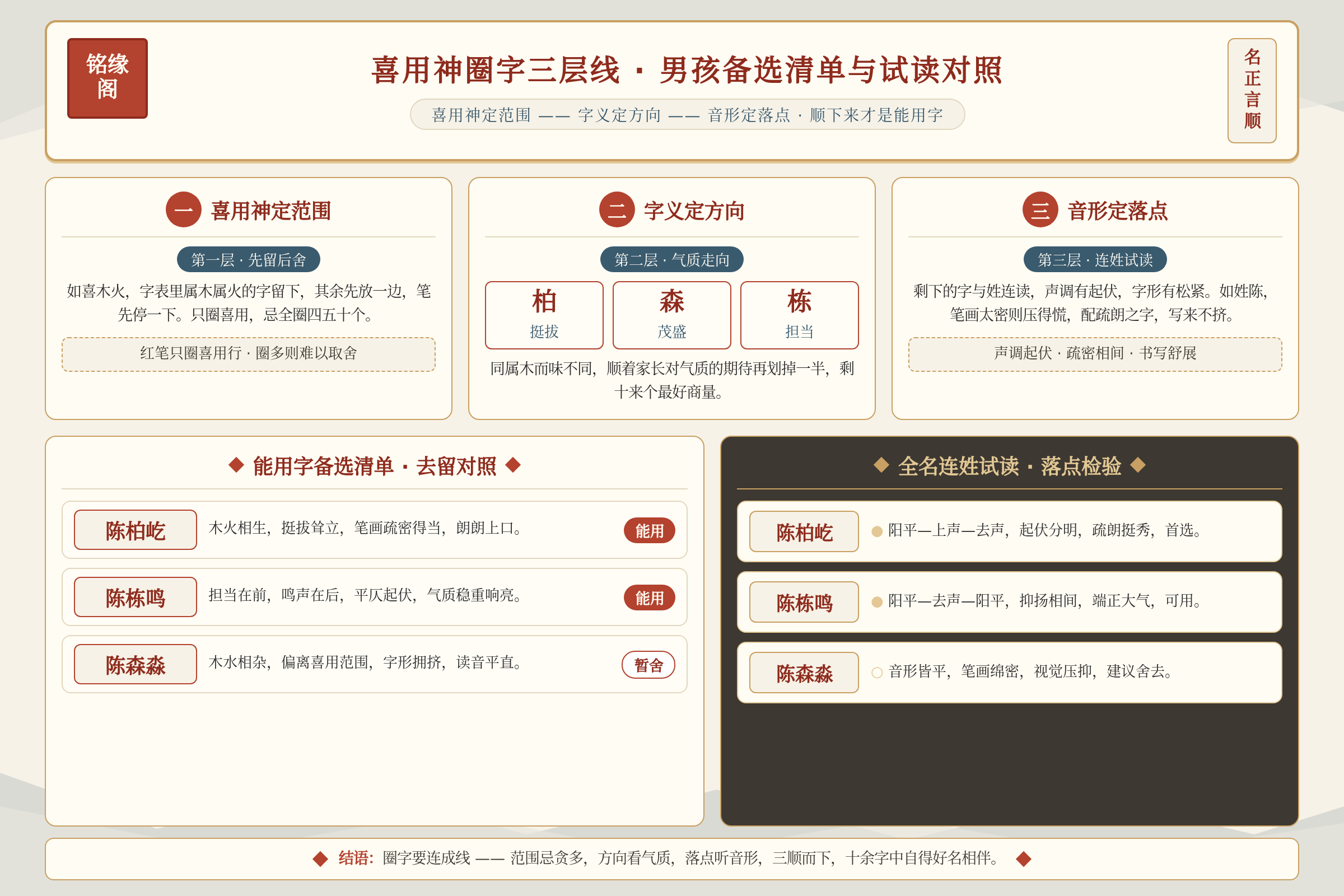The image size is (1344, 896).
Task: Click the filled dot beside 阳平—上声—去声
Action: [x=877, y=531]
